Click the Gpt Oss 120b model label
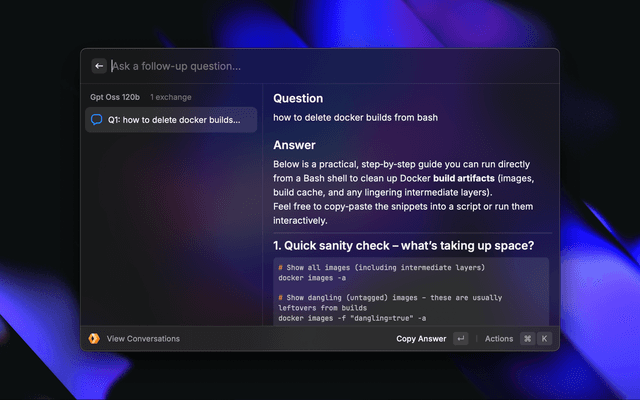This screenshot has height=400, width=640. coord(115,97)
